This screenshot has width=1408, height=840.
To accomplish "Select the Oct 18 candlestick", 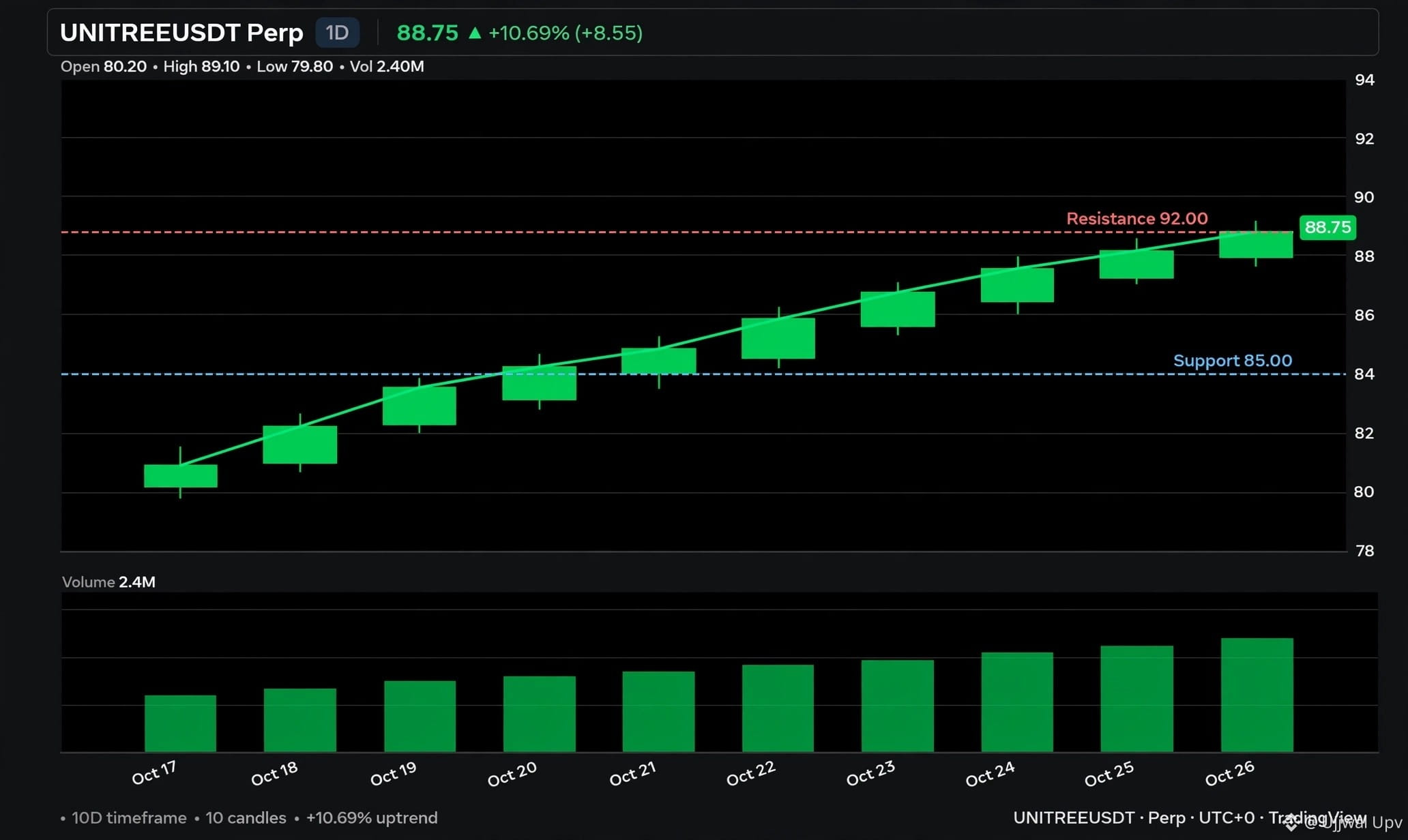I will 300,445.
